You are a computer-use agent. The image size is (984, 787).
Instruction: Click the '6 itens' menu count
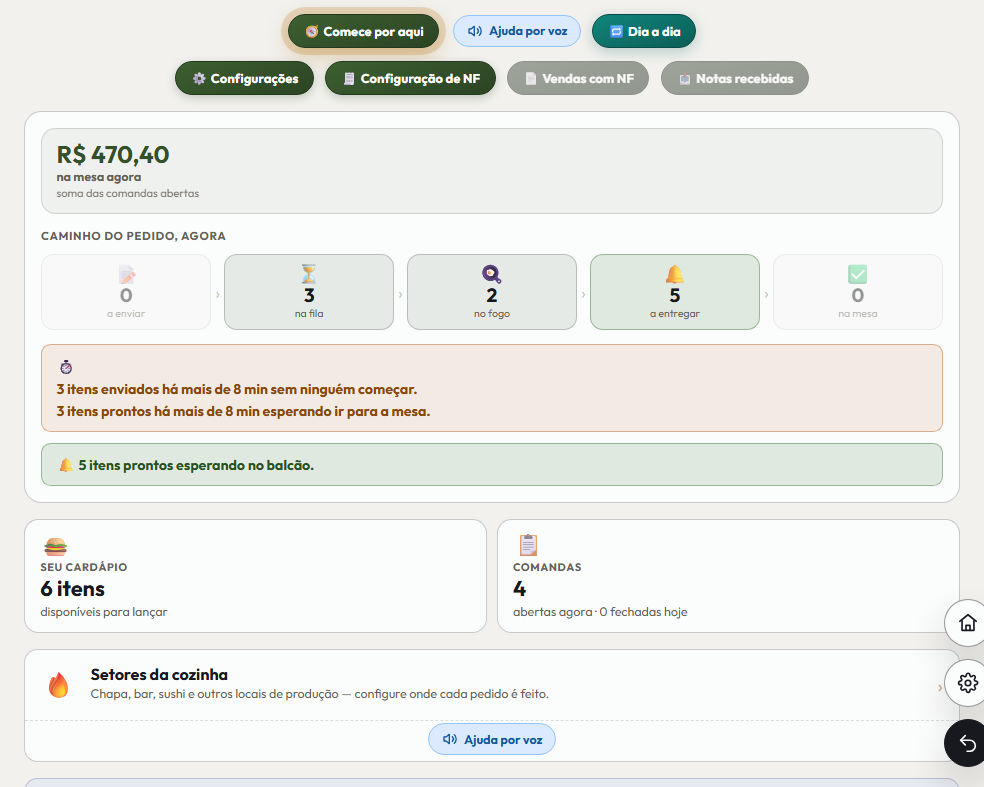click(x=73, y=589)
